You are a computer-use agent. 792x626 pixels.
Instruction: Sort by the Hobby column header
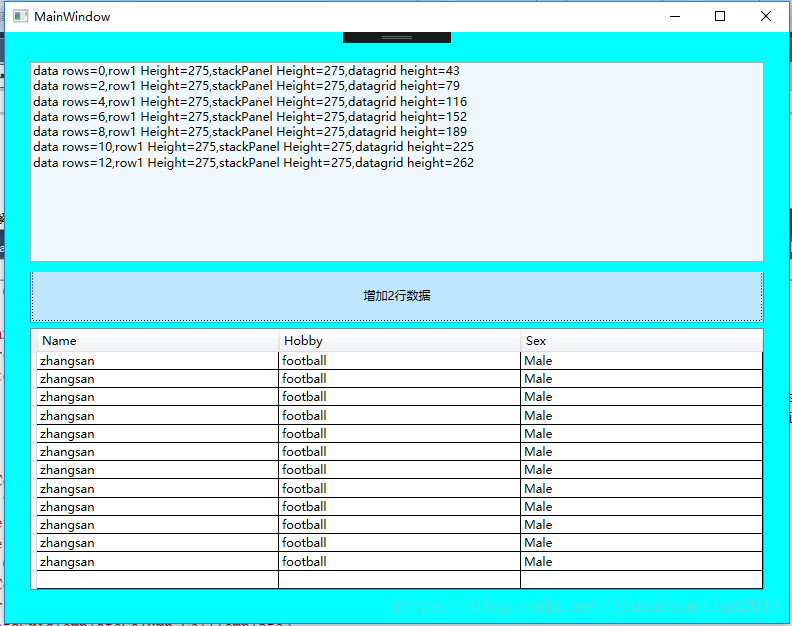coord(400,341)
